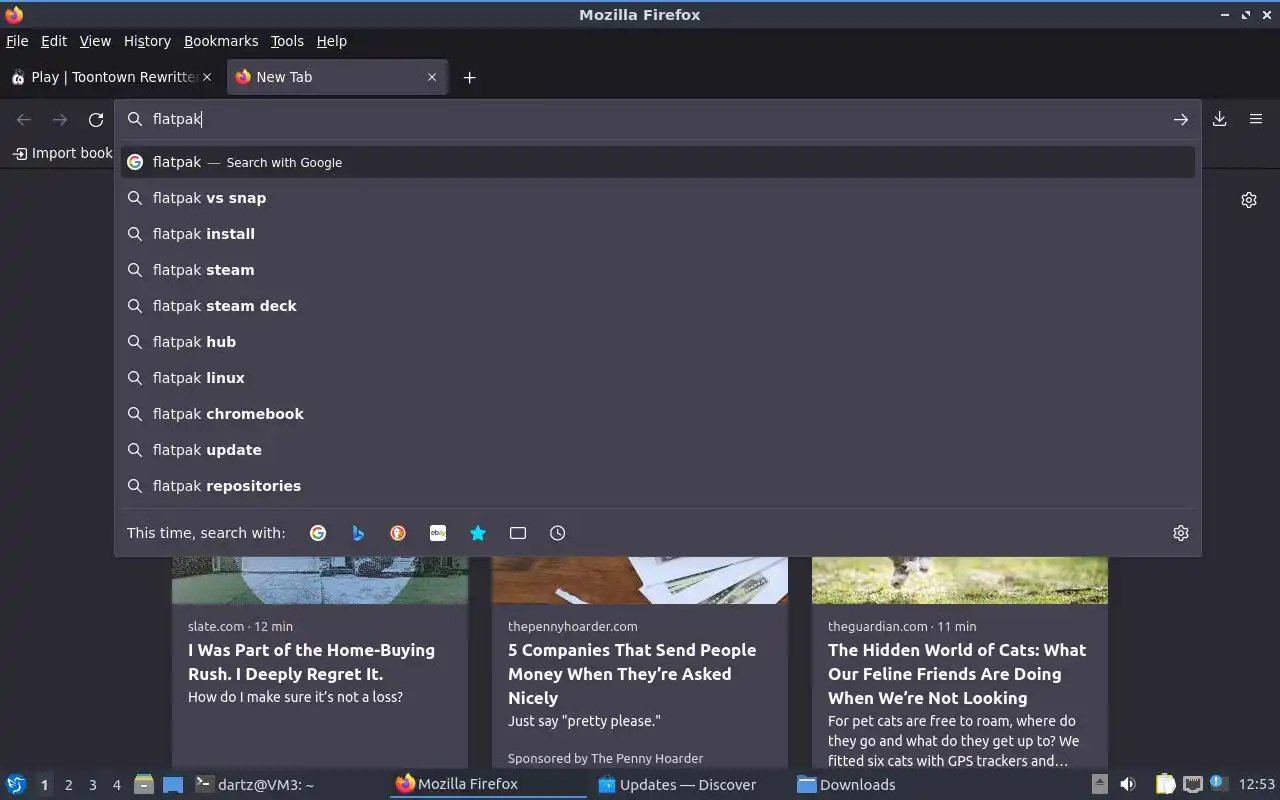
Task: Open the View menu
Action: 95,41
